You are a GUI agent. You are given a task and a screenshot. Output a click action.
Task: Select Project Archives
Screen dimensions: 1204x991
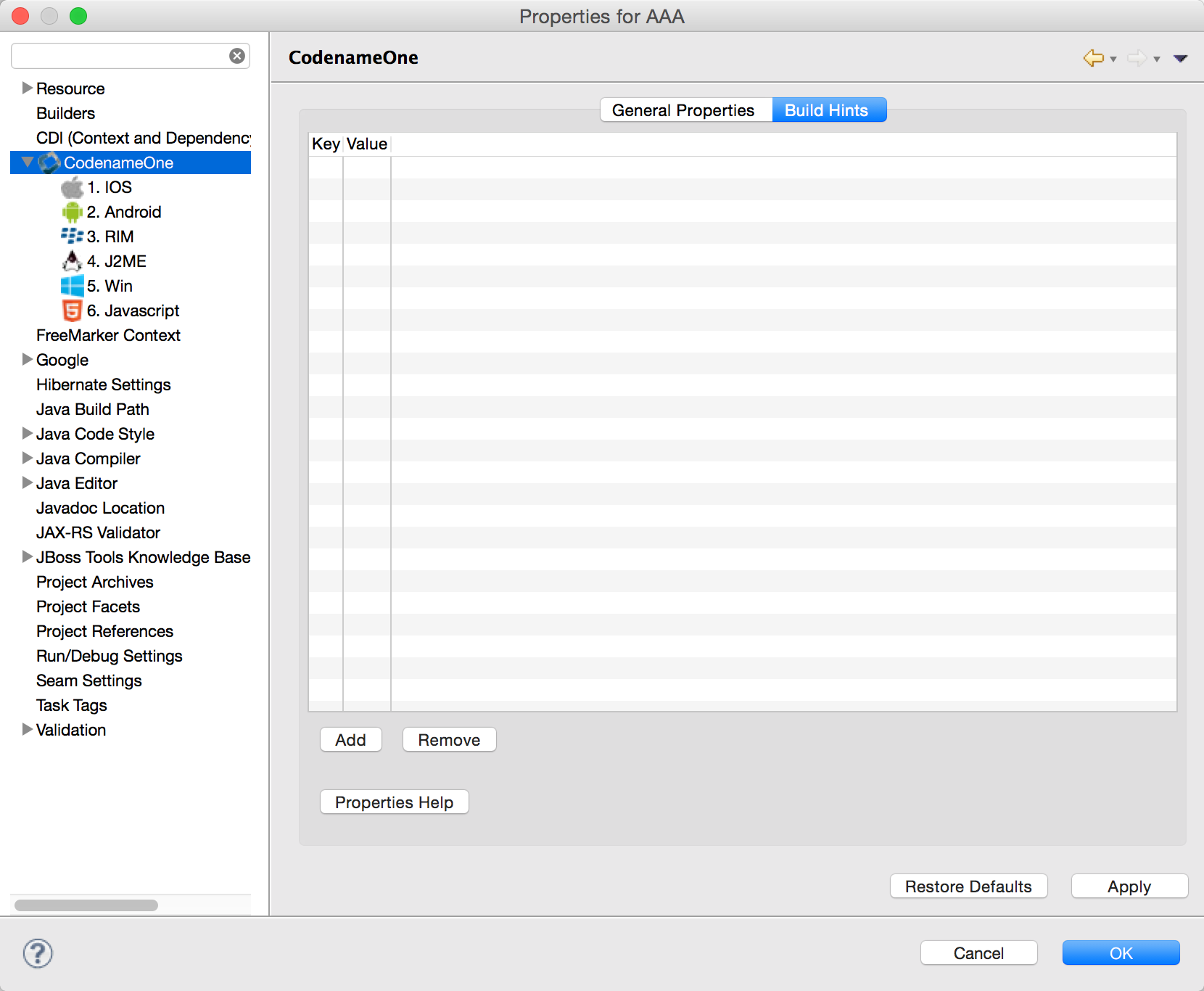95,582
